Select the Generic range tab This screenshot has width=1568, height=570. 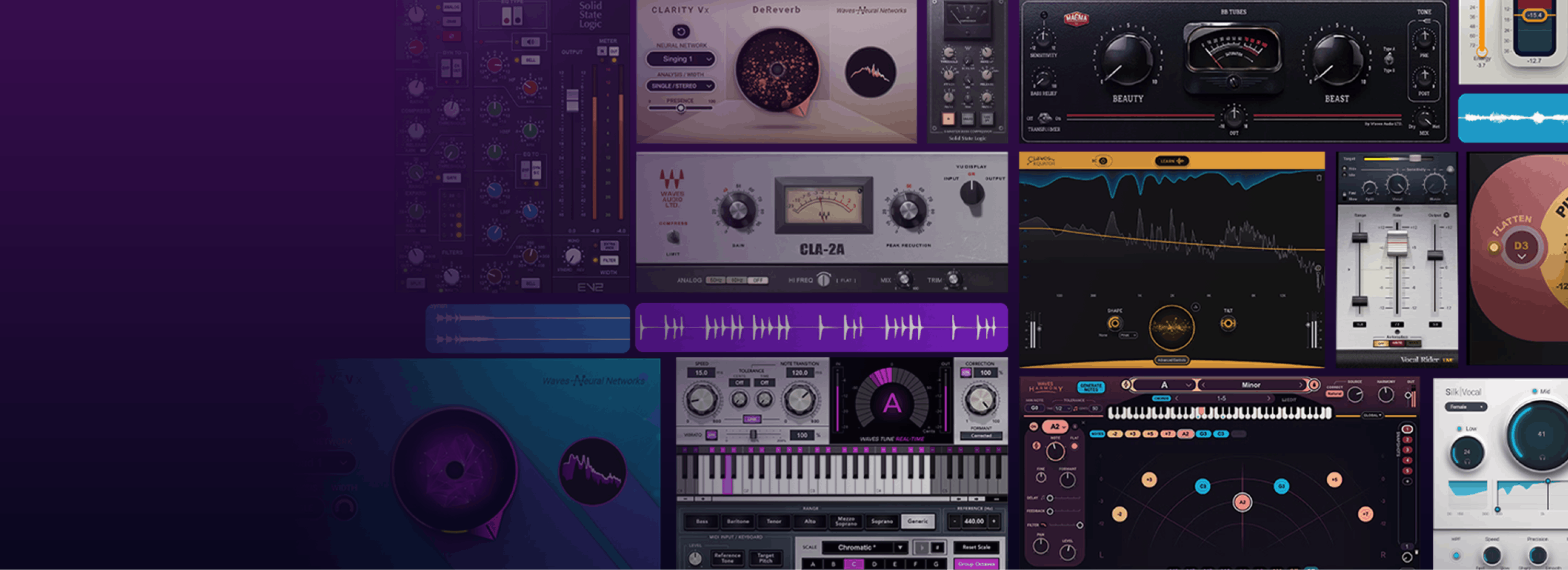tap(917, 522)
